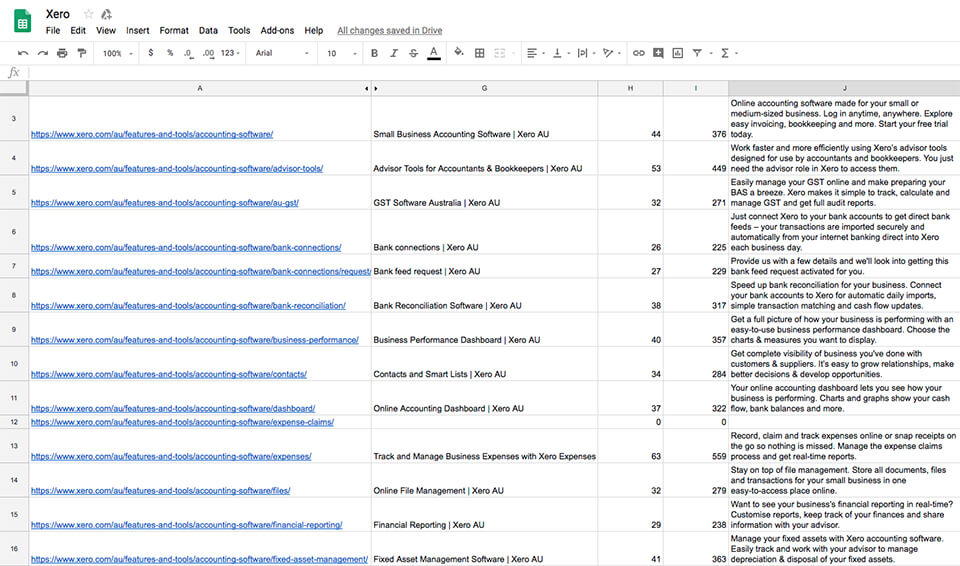The image size is (960, 566).
Task: Decrease decimal places
Action: coord(189,53)
